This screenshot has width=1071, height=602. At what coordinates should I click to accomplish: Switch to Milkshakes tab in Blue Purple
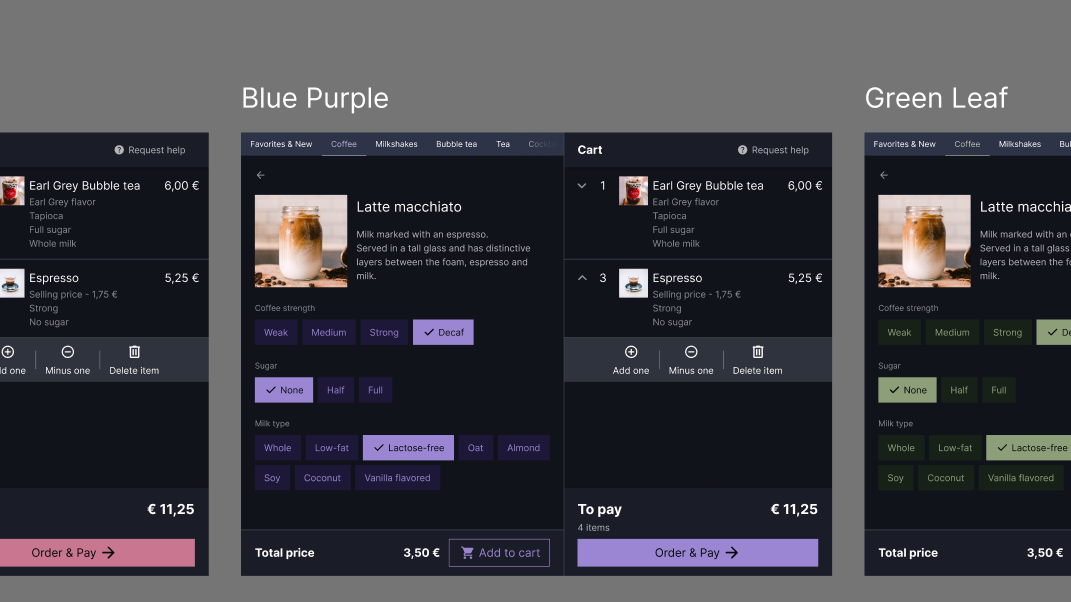click(396, 144)
